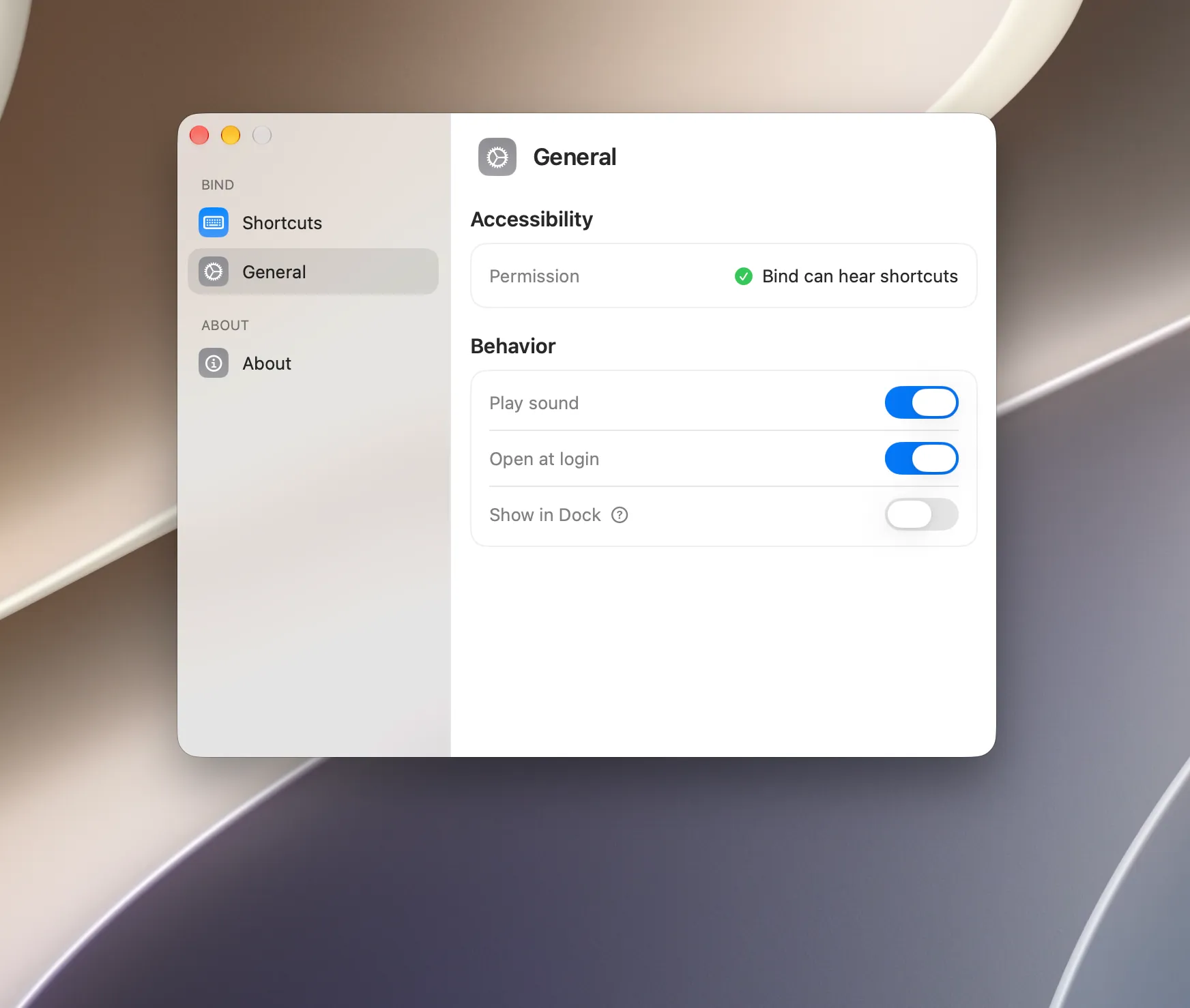Screen dimensions: 1190x1008
Task: Disable the Open at login switch
Action: [x=922, y=458]
